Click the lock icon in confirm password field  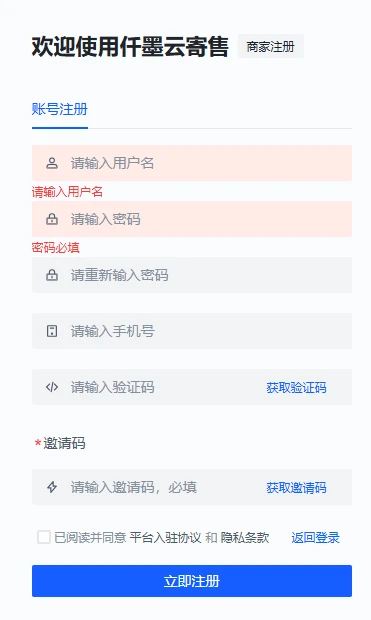(52, 275)
